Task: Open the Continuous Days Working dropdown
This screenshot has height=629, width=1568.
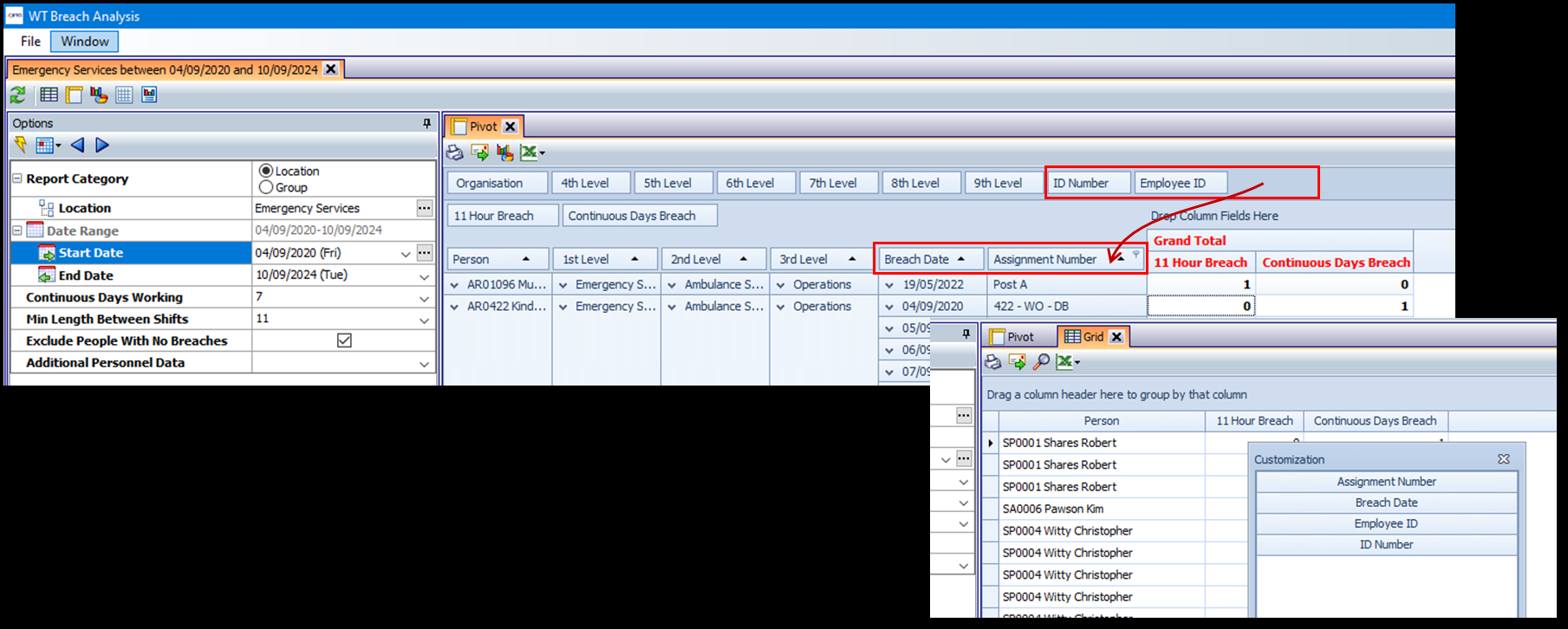Action: pyautogui.click(x=424, y=298)
